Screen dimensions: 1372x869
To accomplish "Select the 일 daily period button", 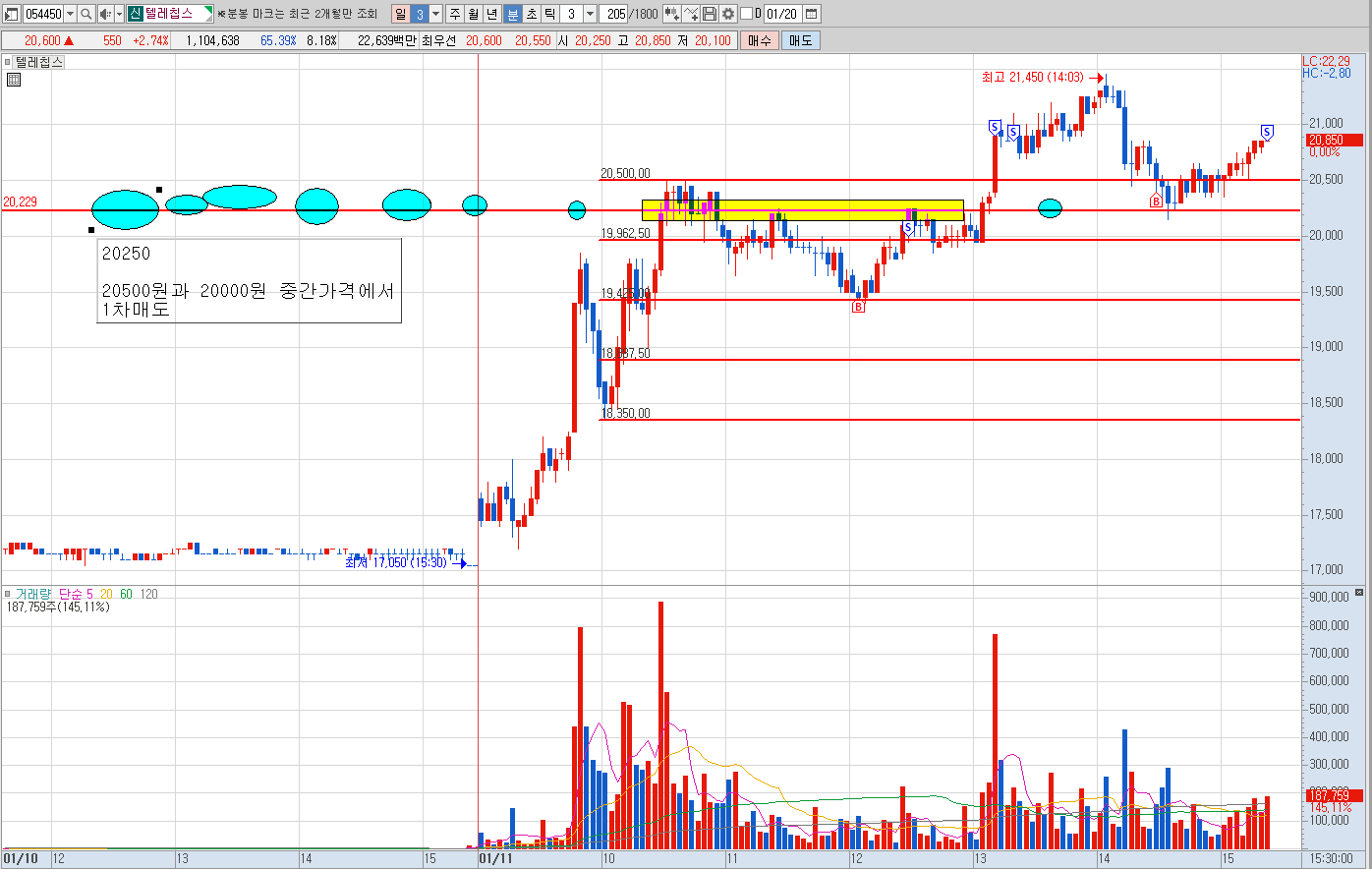I will (x=400, y=14).
